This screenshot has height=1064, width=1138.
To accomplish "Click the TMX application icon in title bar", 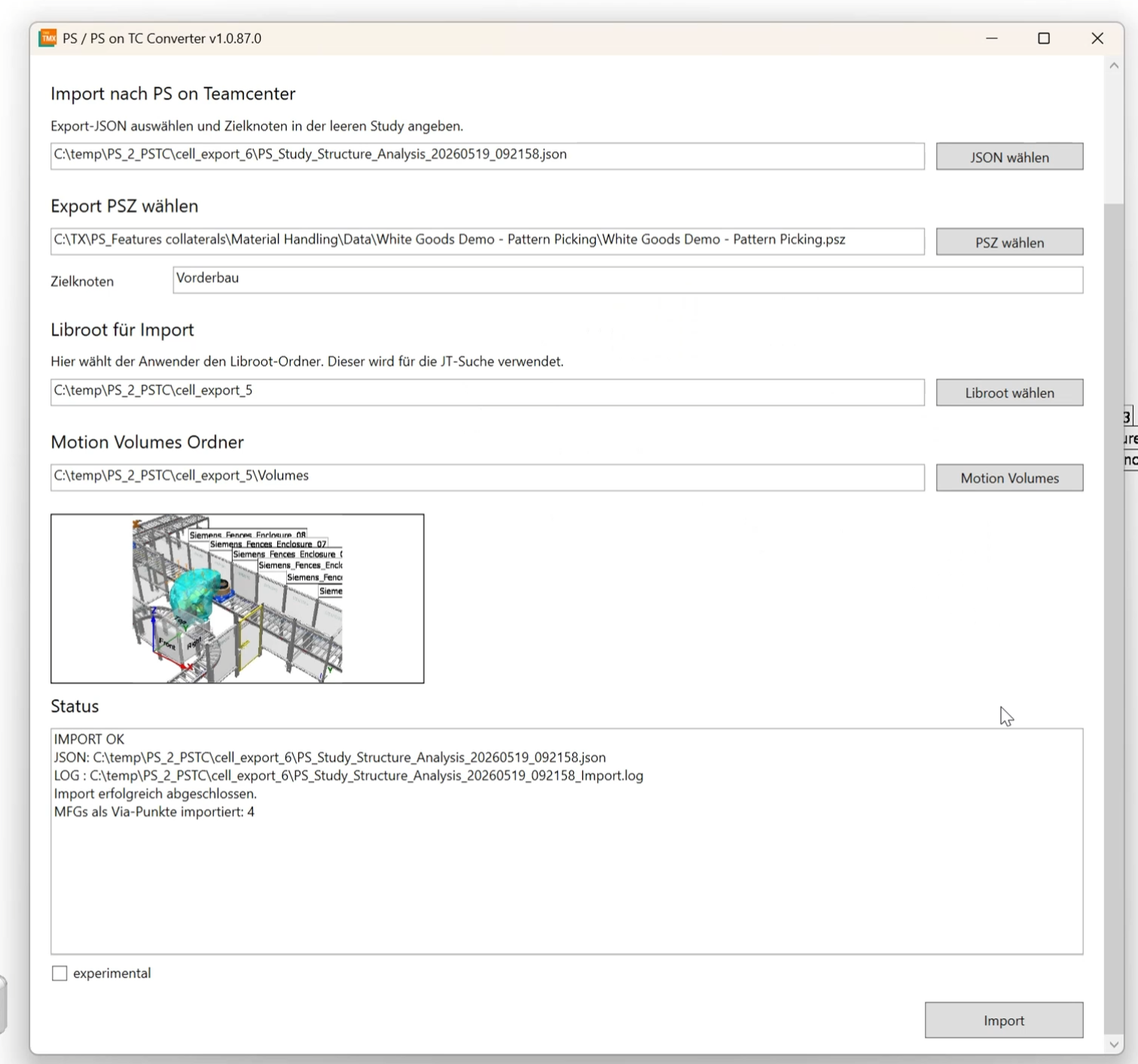I will click(47, 38).
